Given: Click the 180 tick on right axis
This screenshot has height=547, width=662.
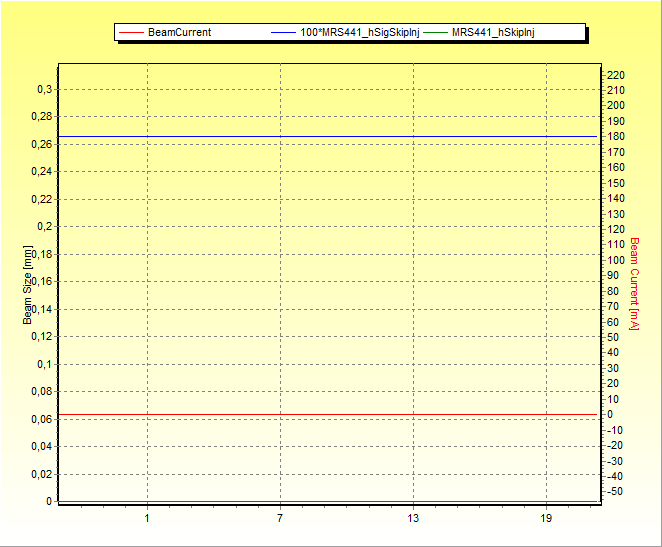Looking at the screenshot, I should pyautogui.click(x=616, y=137).
